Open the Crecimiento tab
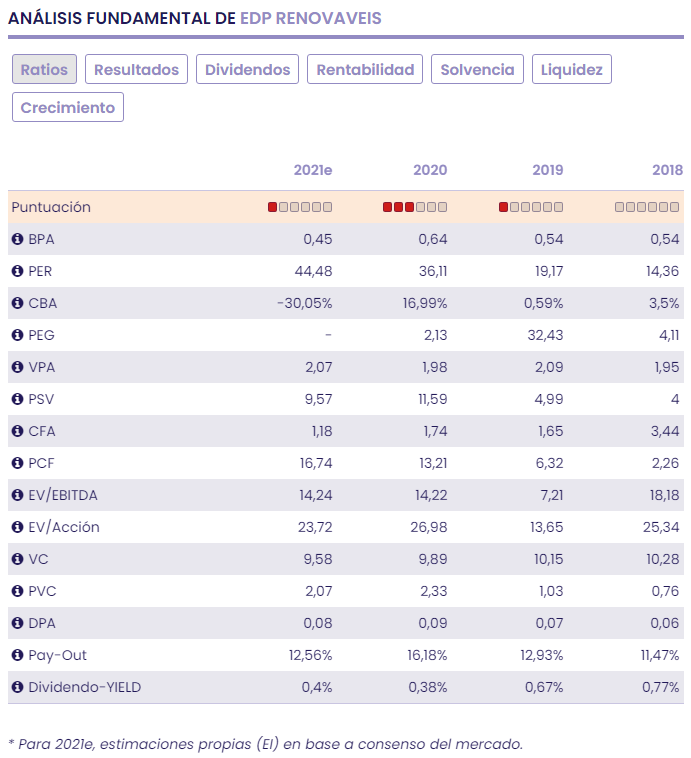This screenshot has width=691, height=758. (x=68, y=107)
